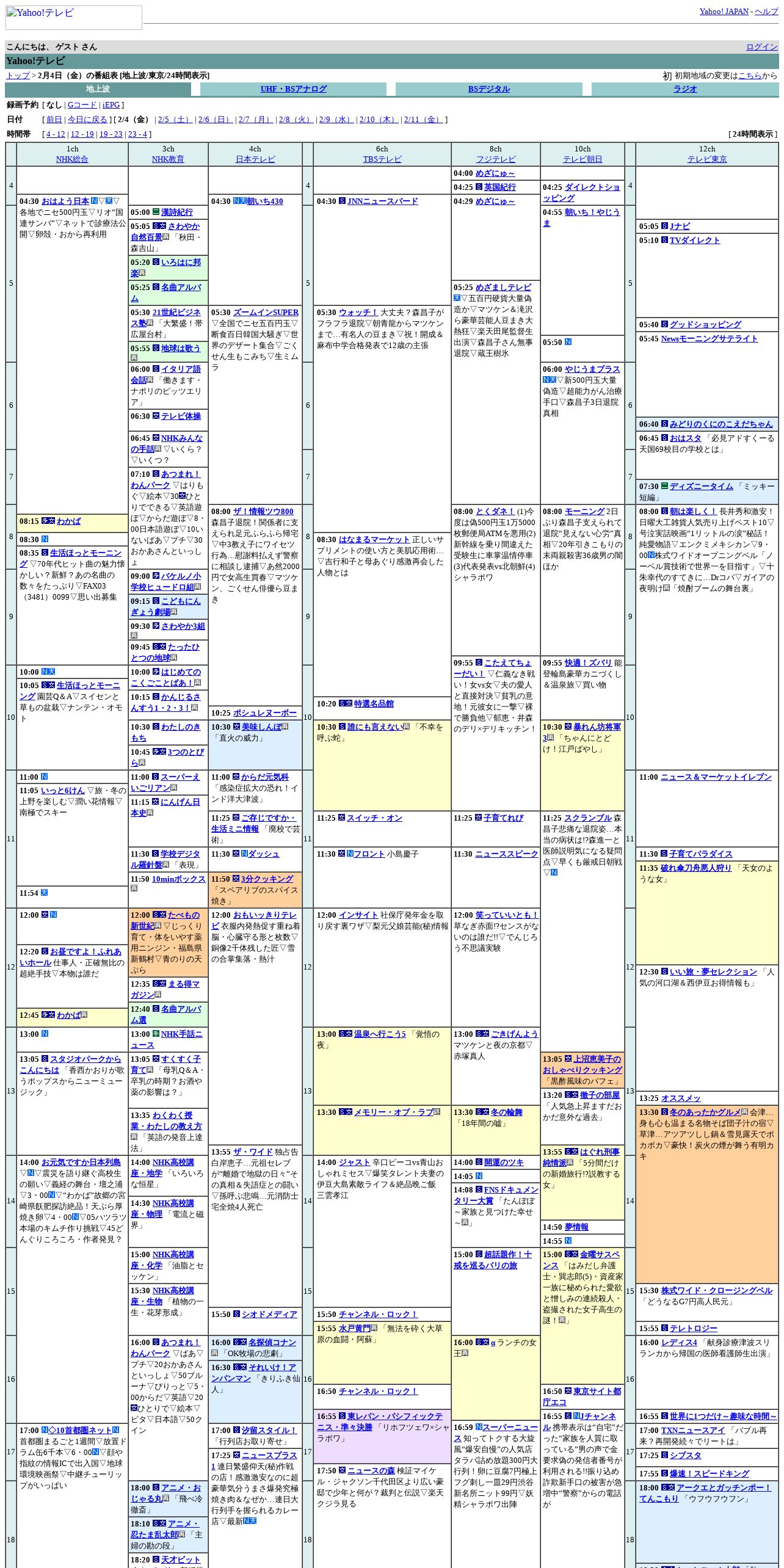Open 英国紀行 program at 04:25
This screenshot has height=1568, width=784.
coord(500,187)
